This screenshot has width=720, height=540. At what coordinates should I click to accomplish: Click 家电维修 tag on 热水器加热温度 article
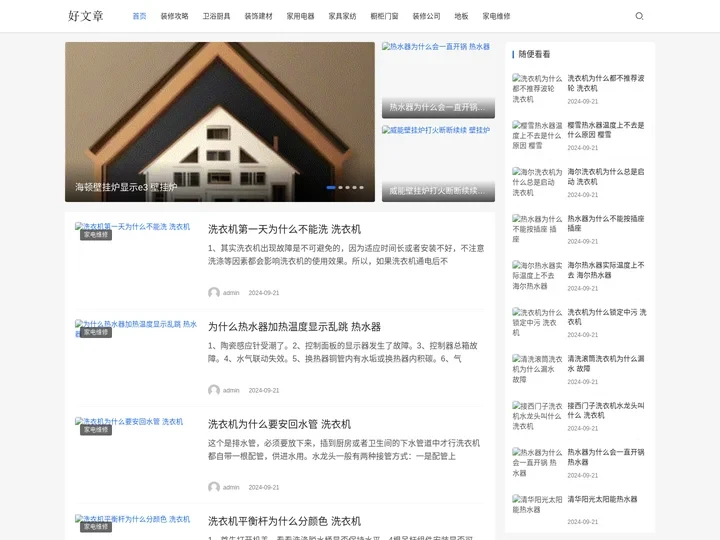[x=96, y=332]
